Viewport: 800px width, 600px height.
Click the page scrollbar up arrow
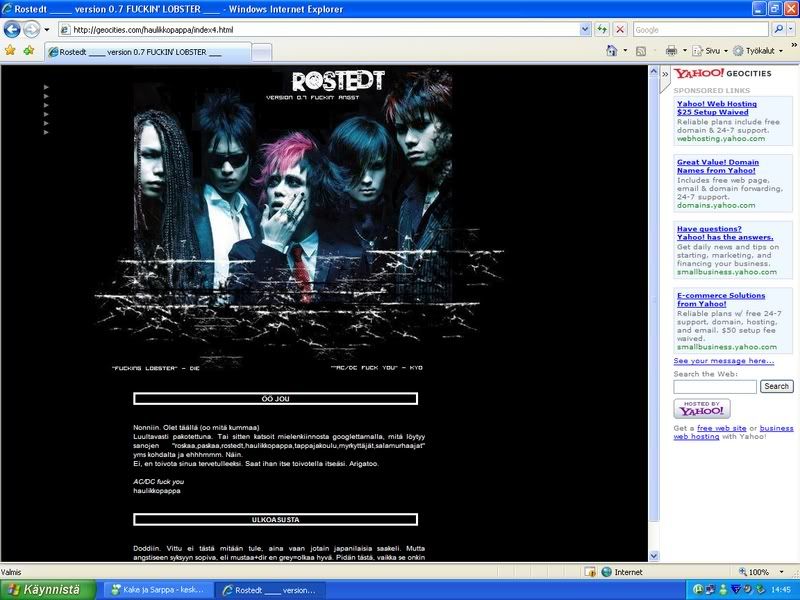tap(654, 71)
